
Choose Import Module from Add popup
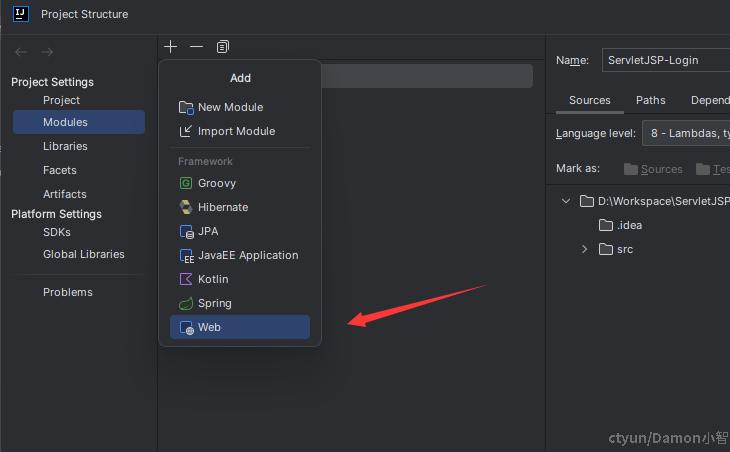click(240, 131)
